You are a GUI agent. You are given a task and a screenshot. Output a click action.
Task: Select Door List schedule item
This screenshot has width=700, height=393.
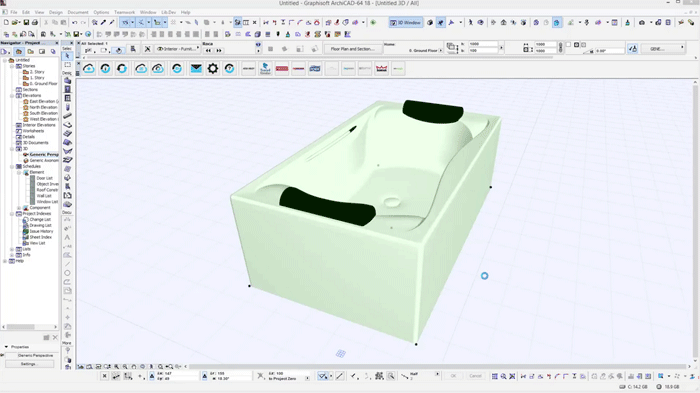coord(44,178)
